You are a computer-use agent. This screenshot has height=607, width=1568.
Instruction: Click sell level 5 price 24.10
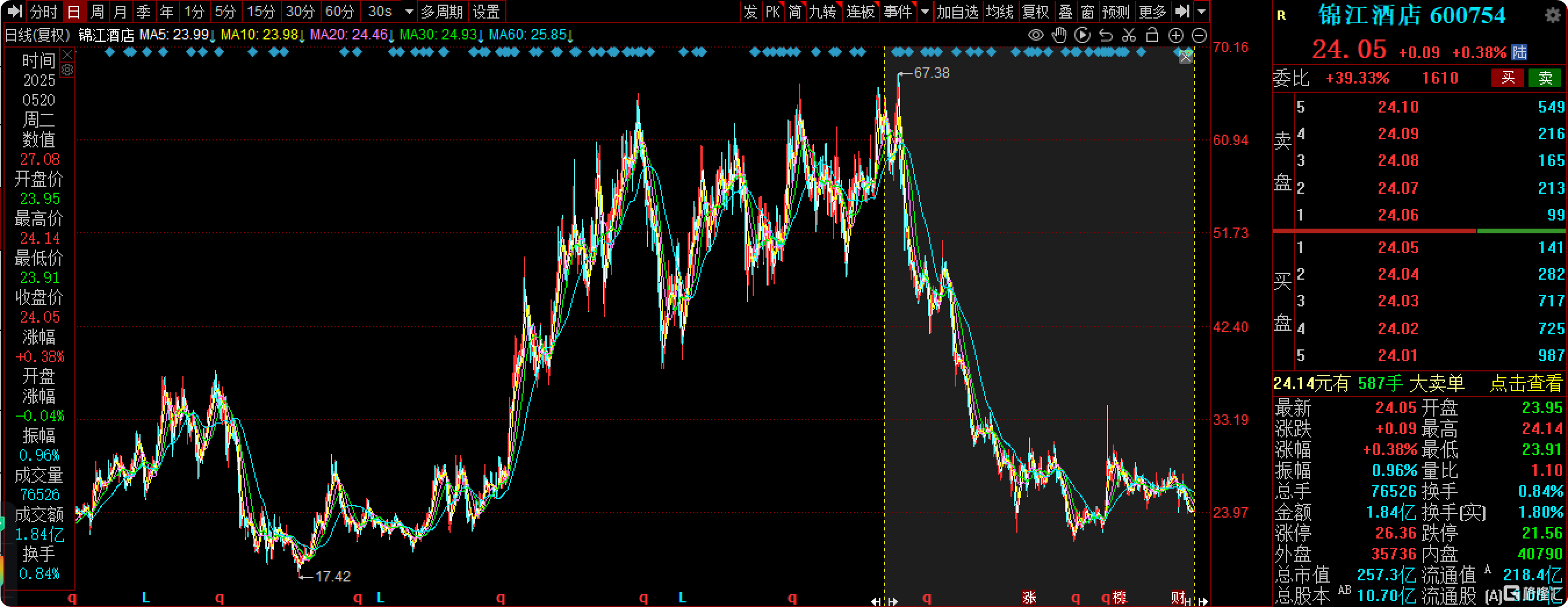pos(1398,107)
